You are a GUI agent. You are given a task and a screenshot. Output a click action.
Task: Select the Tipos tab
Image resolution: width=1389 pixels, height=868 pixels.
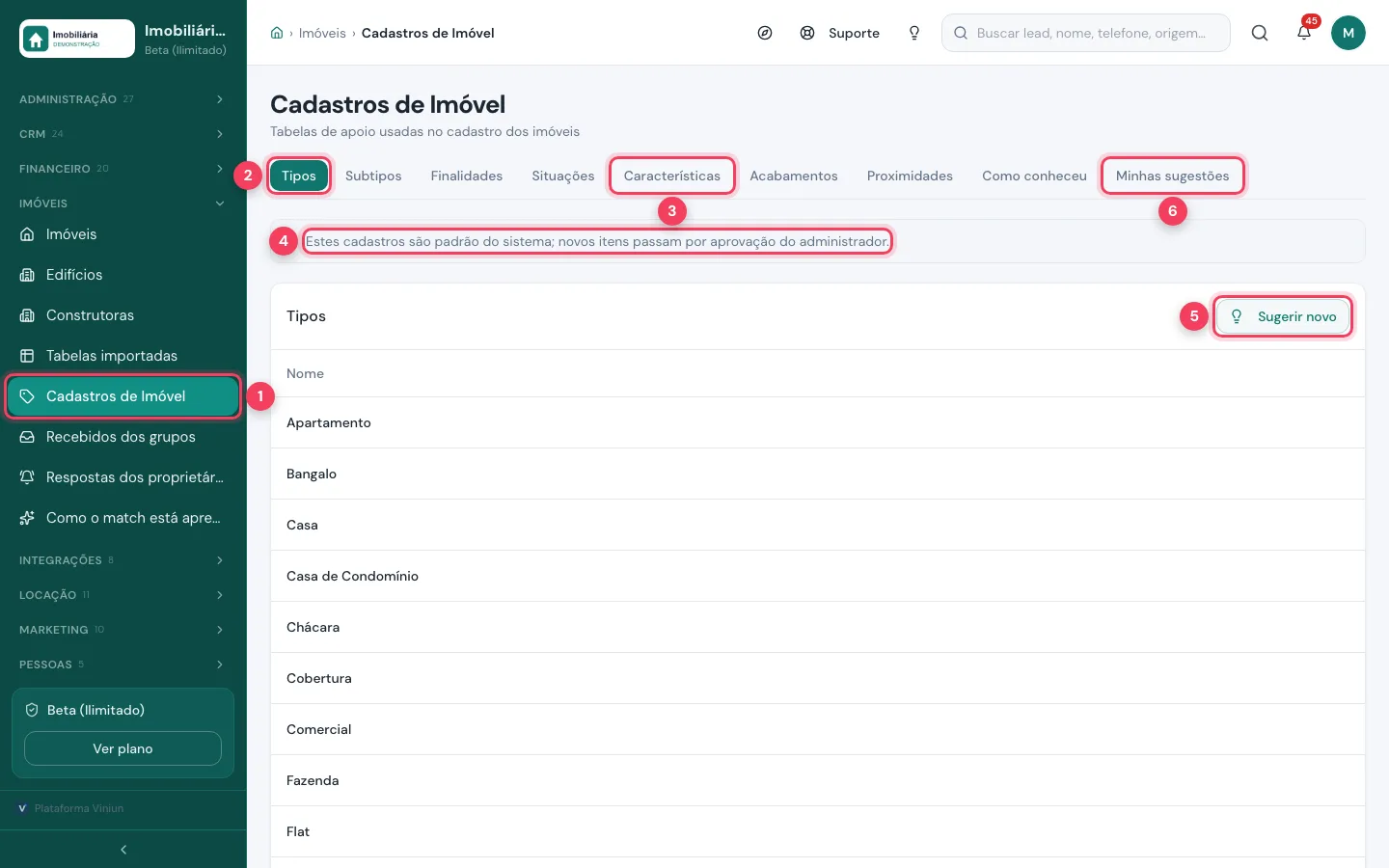(299, 176)
